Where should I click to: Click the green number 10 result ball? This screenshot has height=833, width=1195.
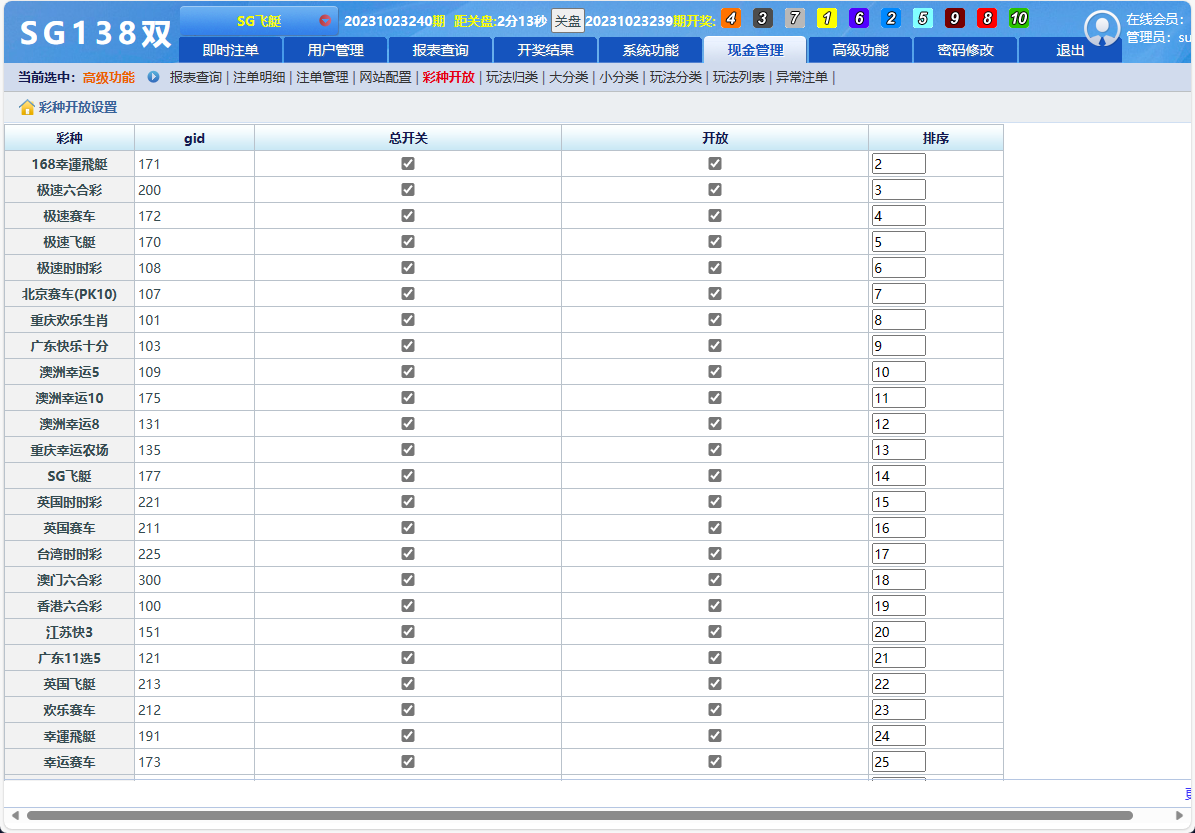pos(1019,18)
